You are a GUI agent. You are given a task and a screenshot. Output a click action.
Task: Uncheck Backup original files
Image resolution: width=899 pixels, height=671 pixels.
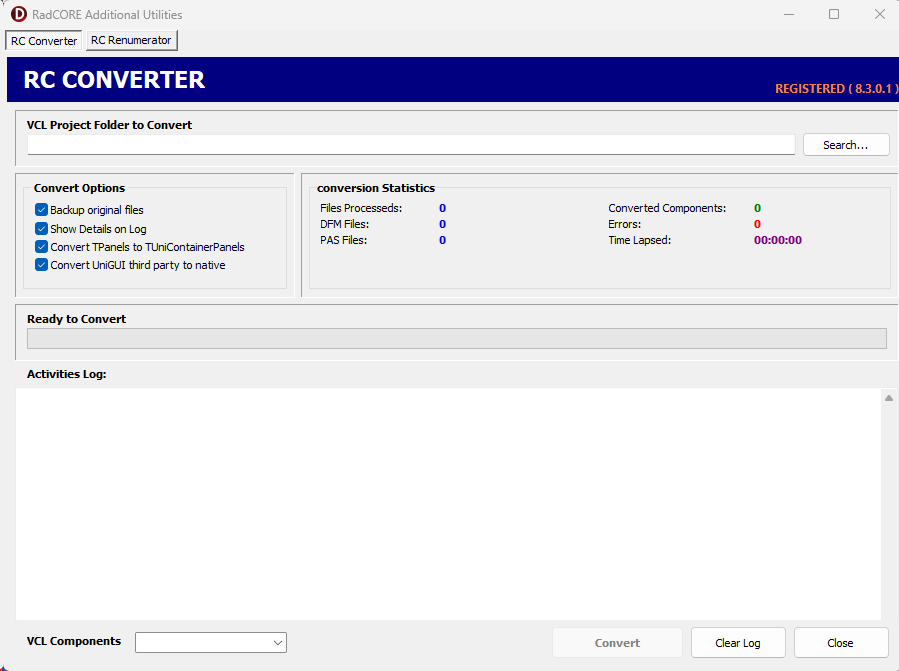coord(42,210)
